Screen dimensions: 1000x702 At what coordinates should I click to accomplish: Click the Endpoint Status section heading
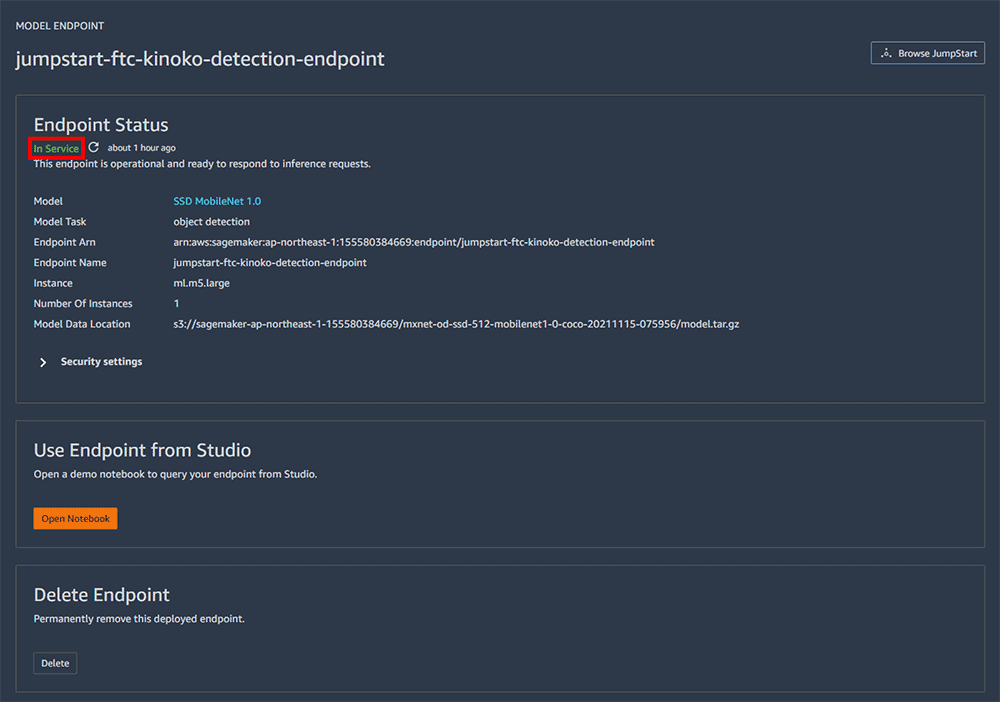tap(101, 125)
